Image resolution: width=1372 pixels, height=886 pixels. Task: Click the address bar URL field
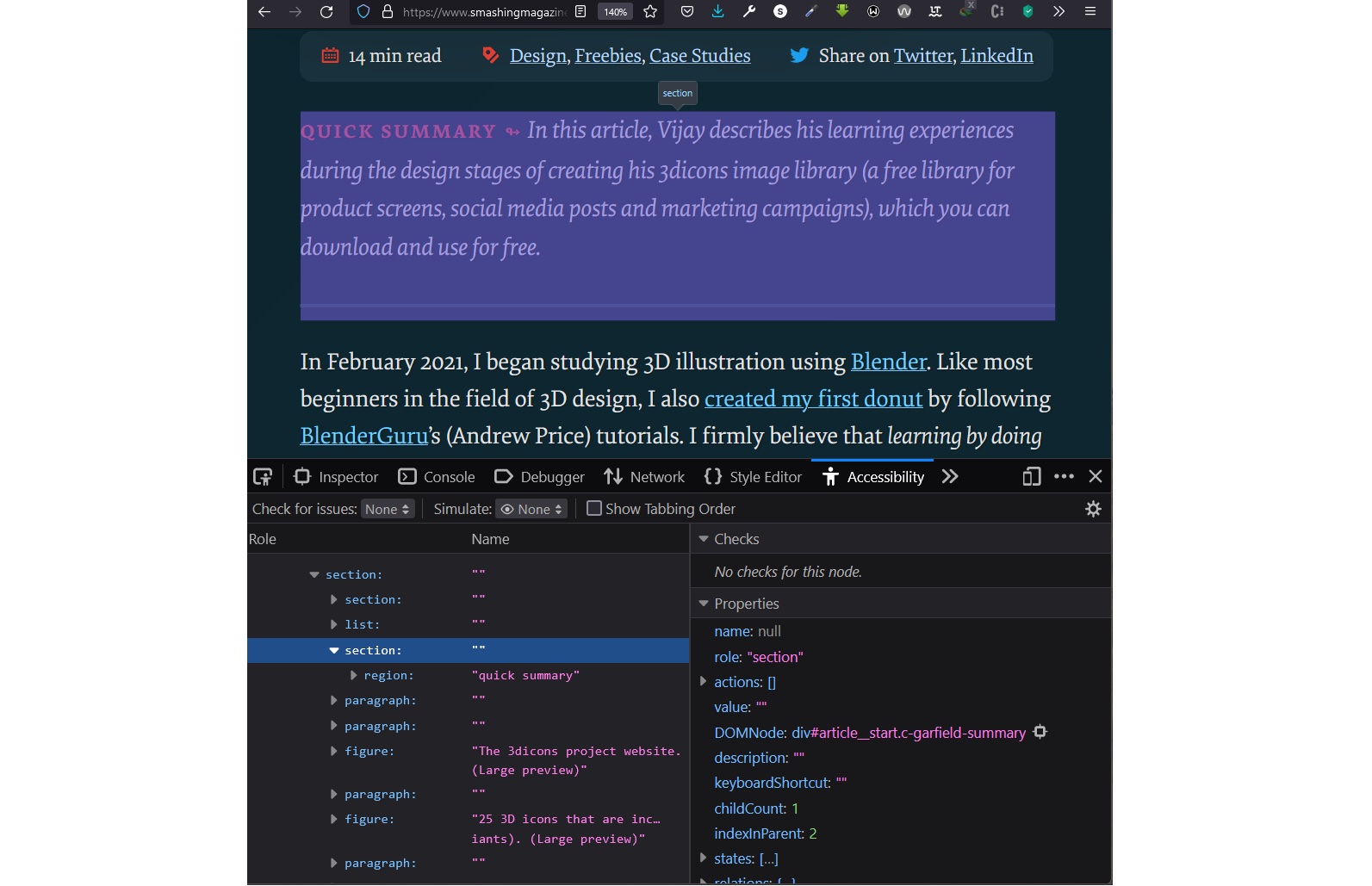[x=484, y=12]
